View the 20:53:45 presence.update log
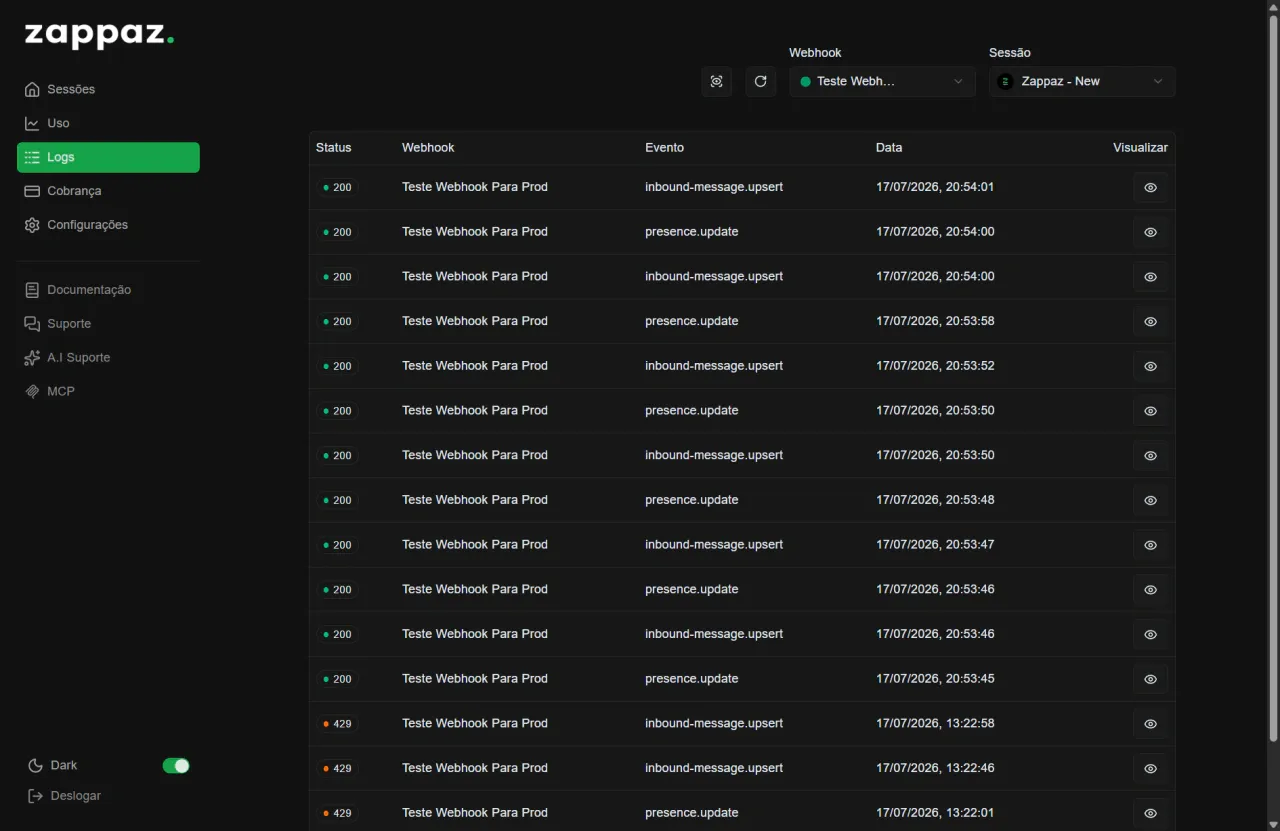The width and height of the screenshot is (1280, 831). click(1150, 679)
